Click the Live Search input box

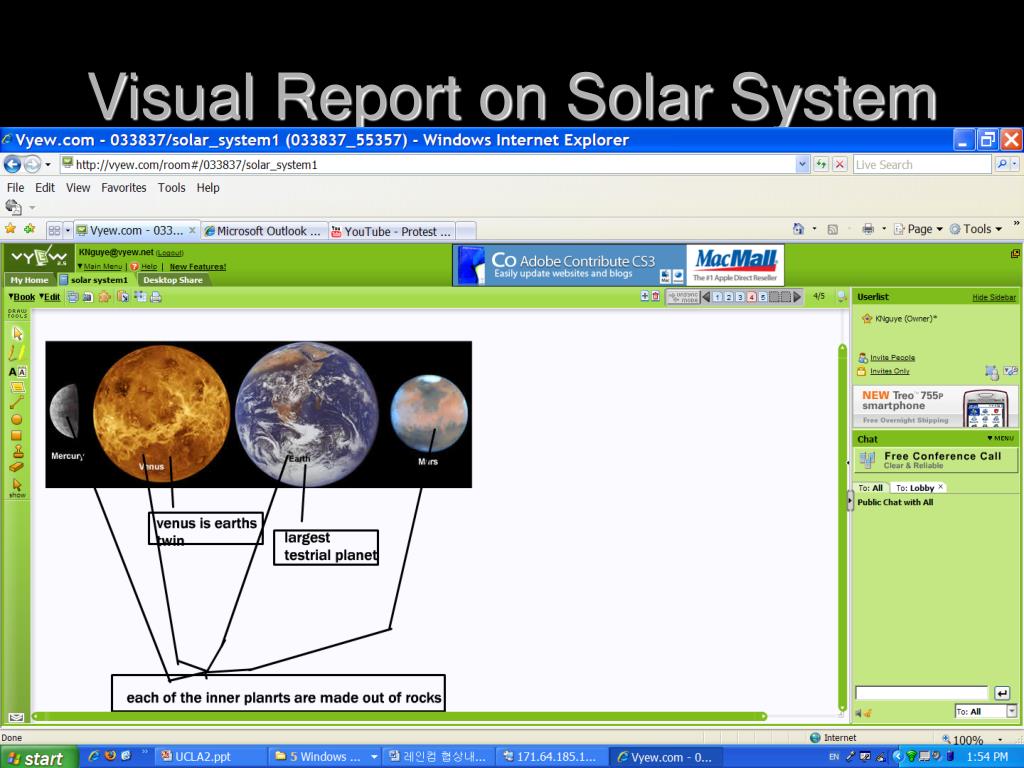[922, 165]
